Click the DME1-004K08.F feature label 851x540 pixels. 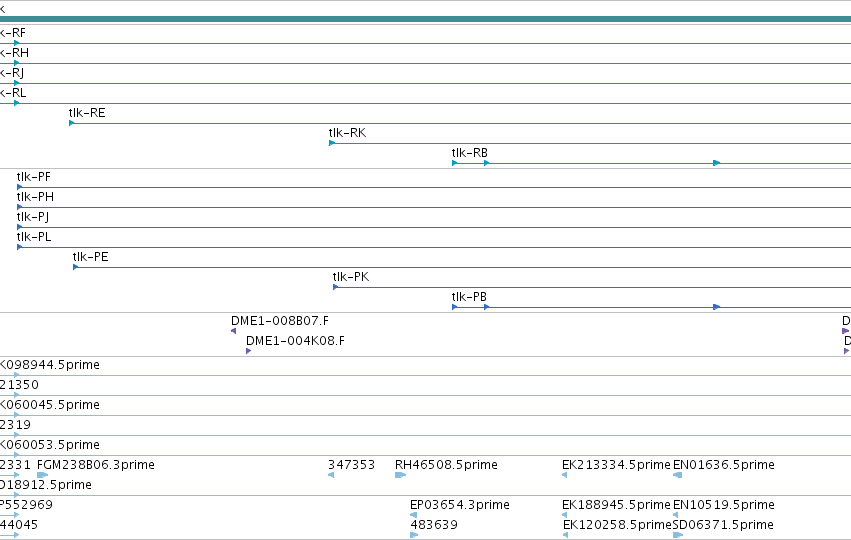[295, 341]
